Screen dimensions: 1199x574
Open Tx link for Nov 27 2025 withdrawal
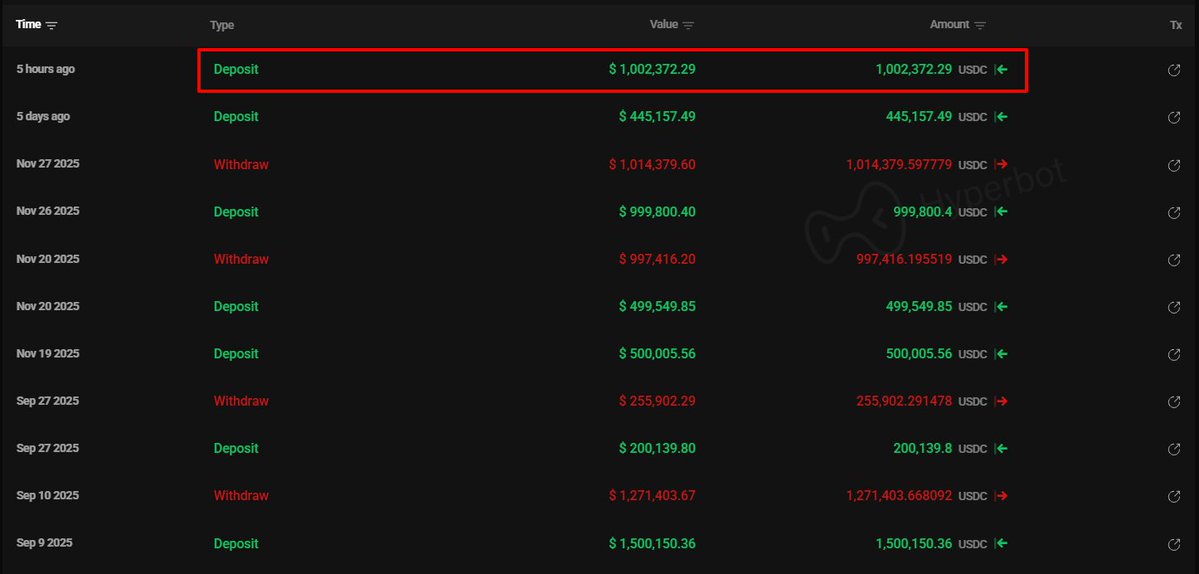click(1174, 165)
